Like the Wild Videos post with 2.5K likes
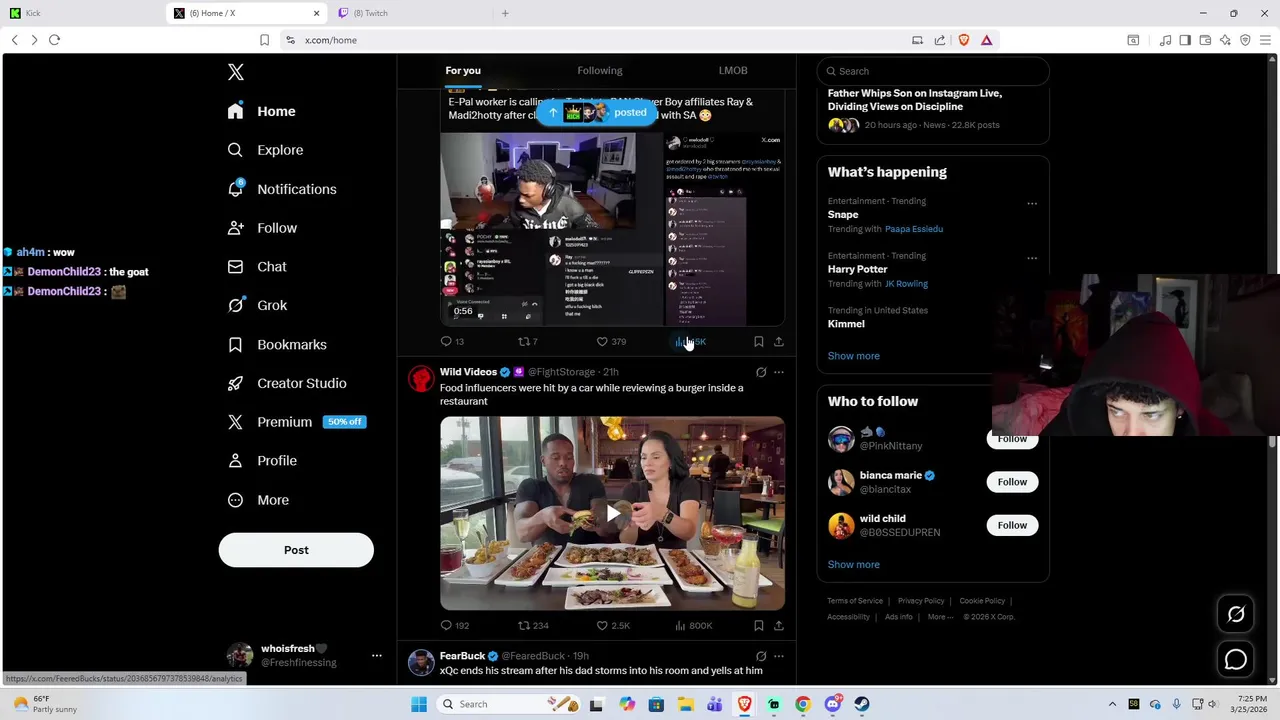Viewport: 1280px width, 720px height. [x=613, y=626]
